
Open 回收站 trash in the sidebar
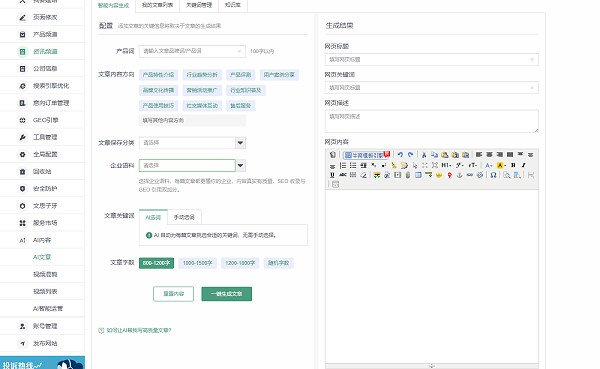click(x=42, y=171)
